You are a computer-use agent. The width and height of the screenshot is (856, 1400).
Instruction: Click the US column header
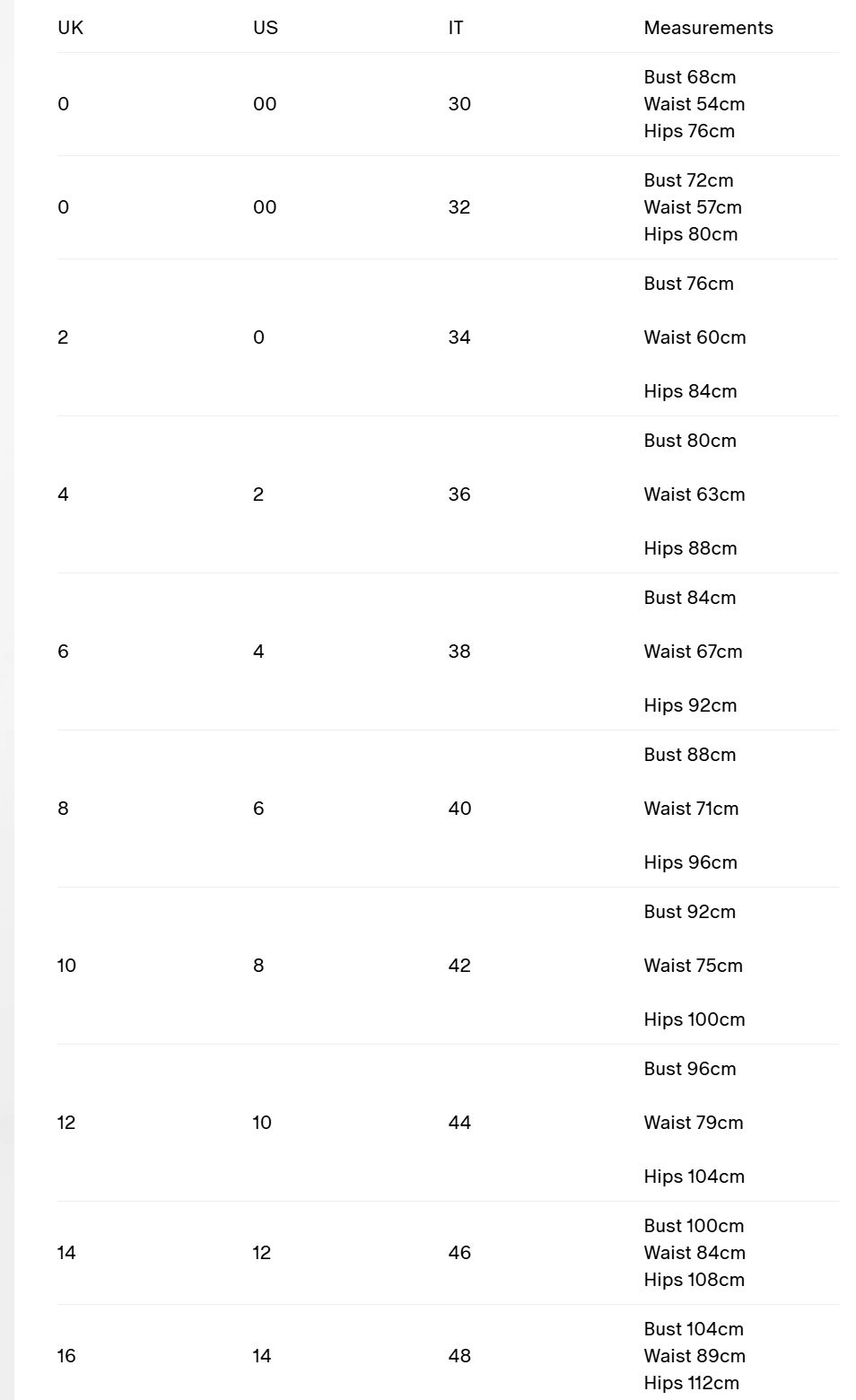click(266, 28)
